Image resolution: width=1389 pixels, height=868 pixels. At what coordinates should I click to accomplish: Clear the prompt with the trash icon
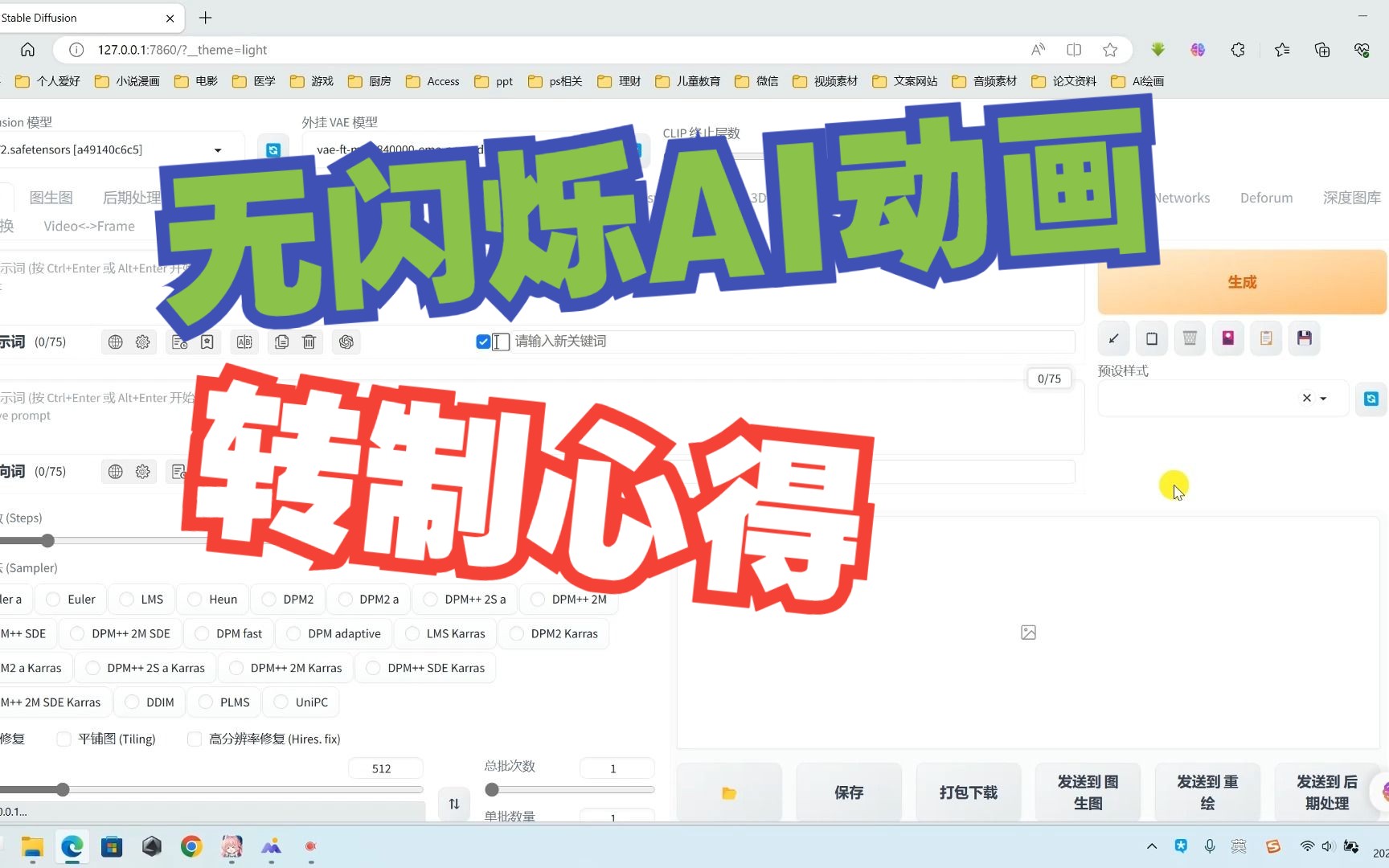(x=309, y=342)
